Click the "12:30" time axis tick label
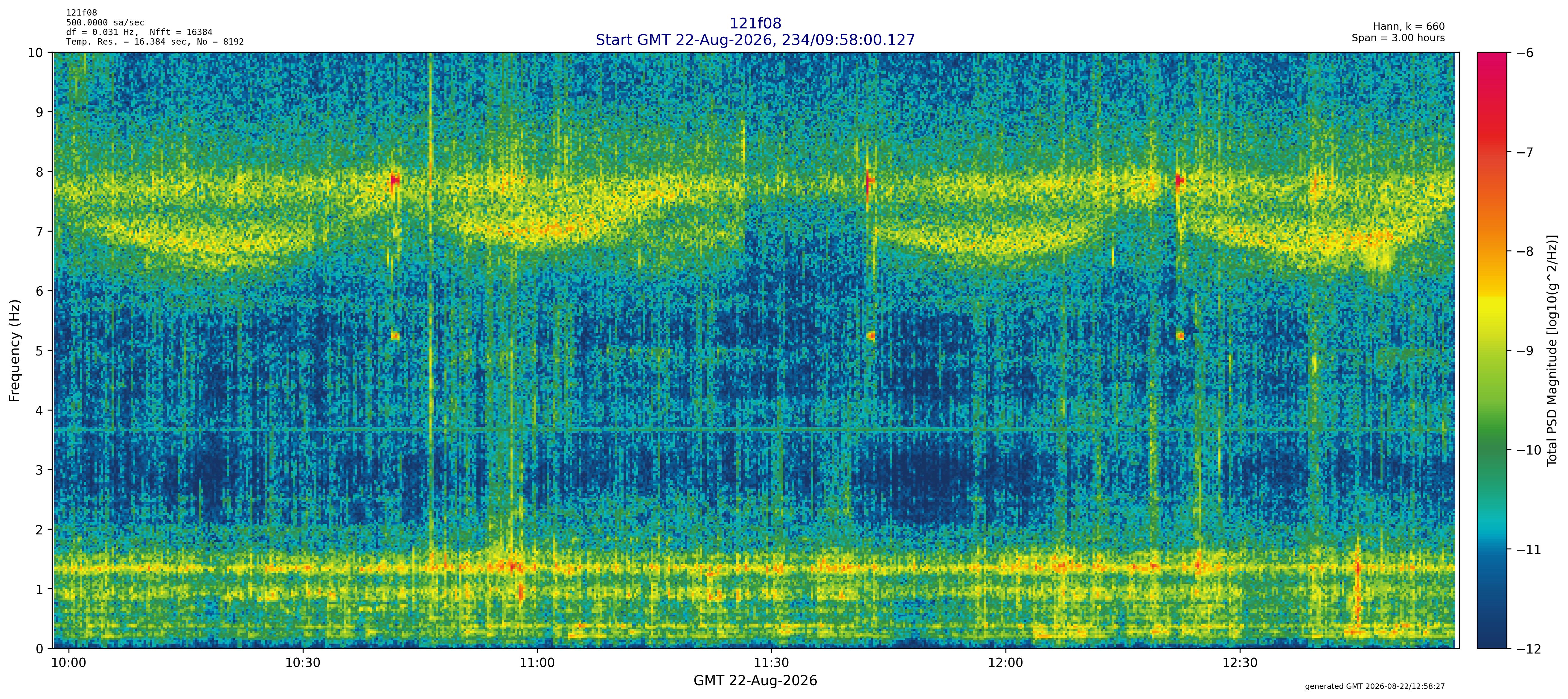The image size is (1568, 699). pyautogui.click(x=1240, y=663)
